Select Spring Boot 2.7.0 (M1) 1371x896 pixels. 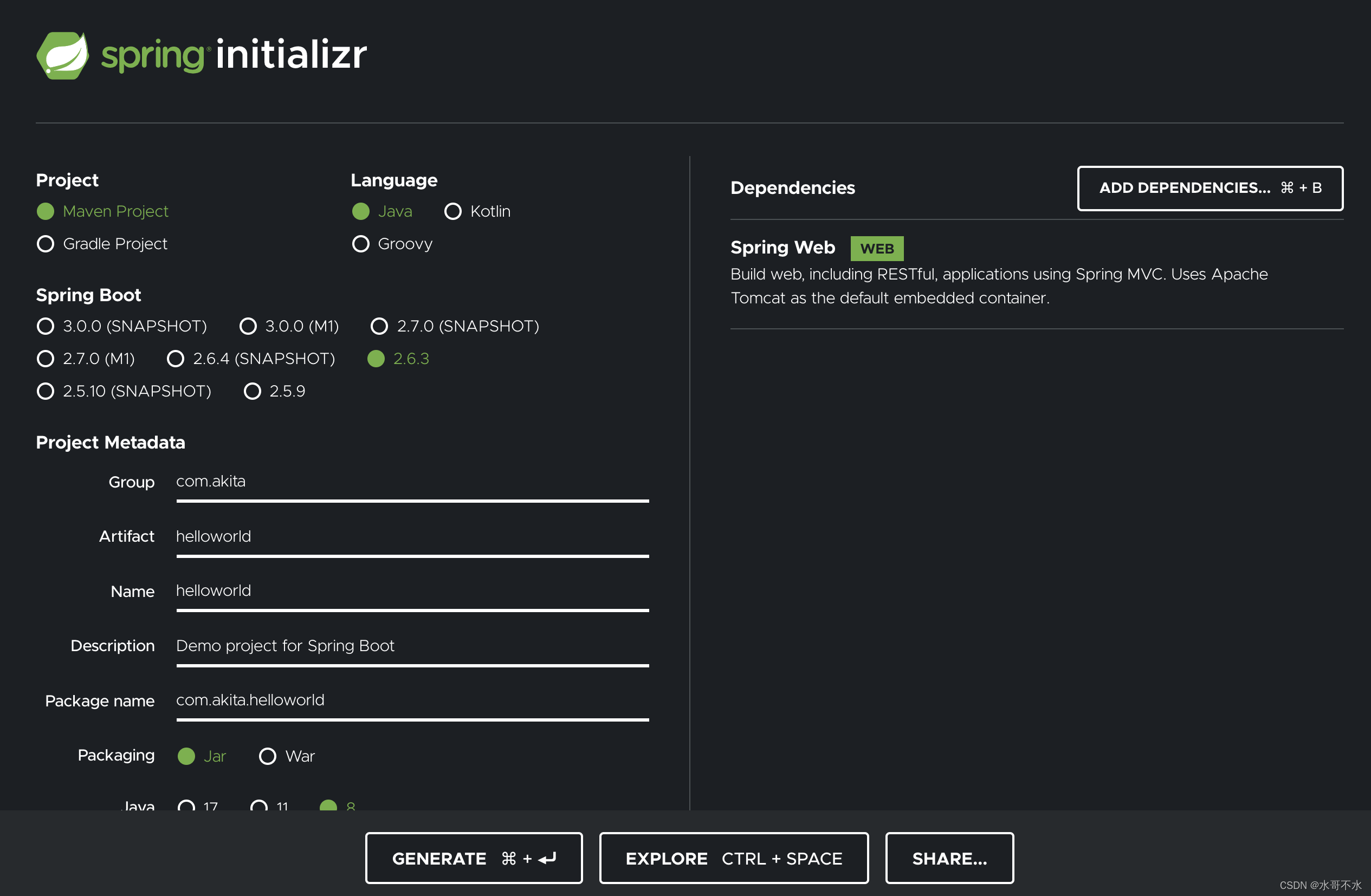(46, 359)
